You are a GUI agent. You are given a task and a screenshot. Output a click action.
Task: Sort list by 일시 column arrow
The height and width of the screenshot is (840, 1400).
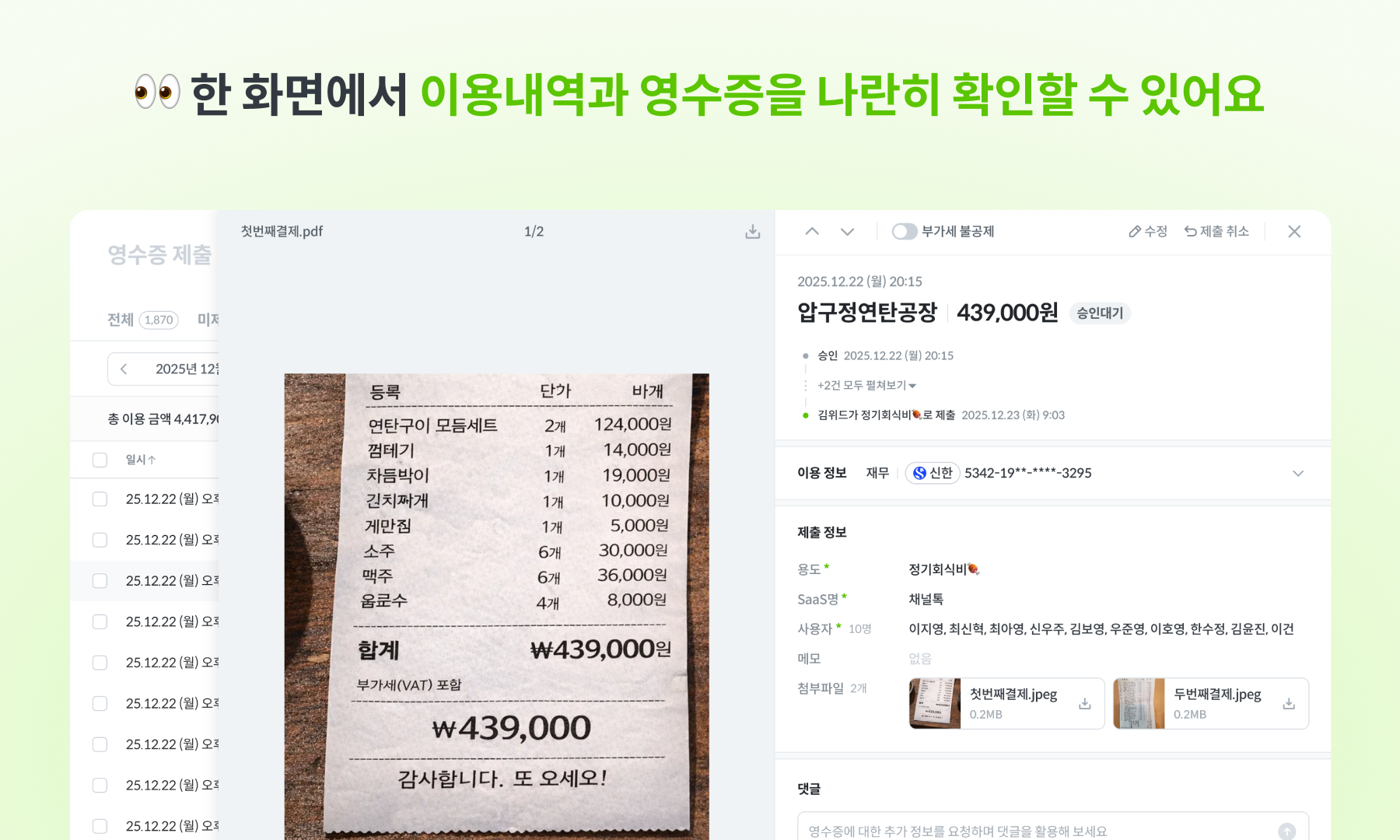point(152,460)
